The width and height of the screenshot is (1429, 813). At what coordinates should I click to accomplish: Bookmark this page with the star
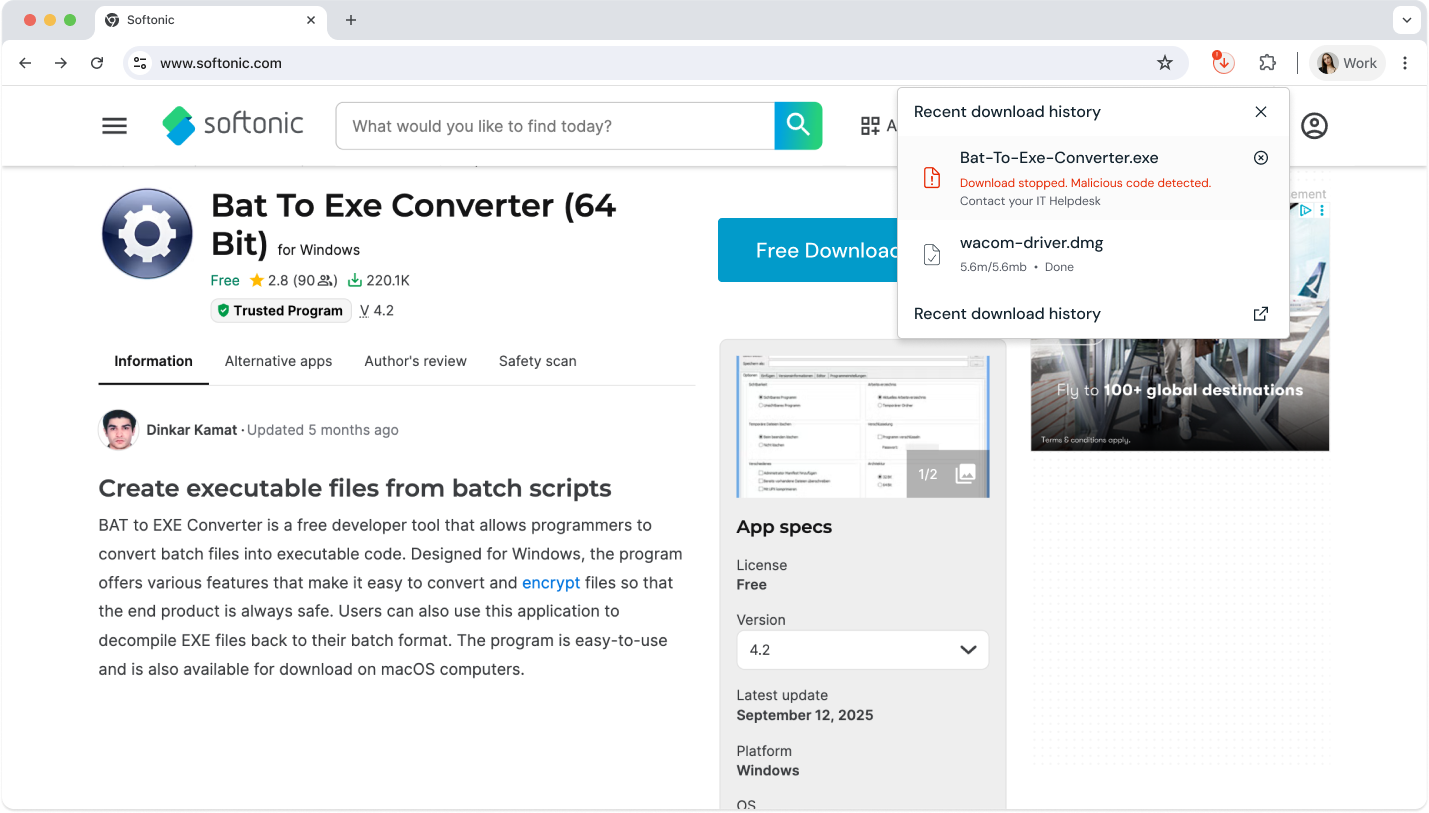tap(1165, 63)
